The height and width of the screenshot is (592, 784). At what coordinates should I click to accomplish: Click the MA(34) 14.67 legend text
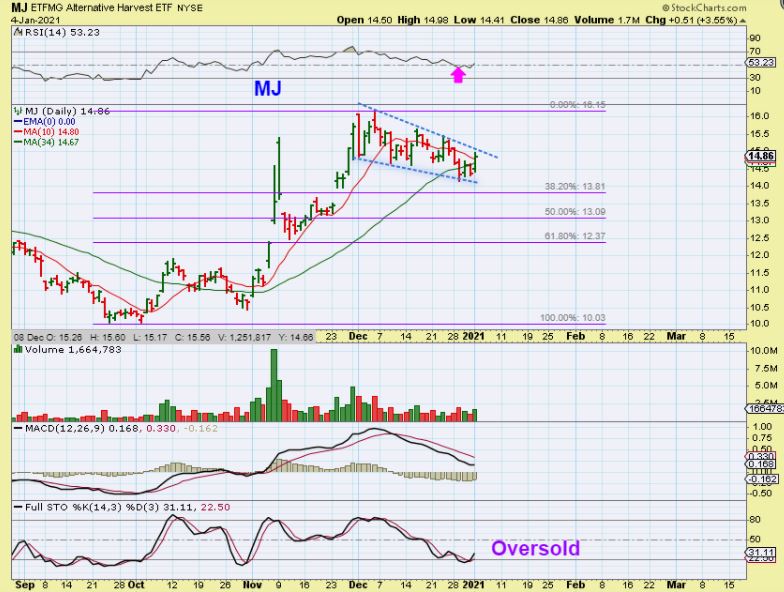click(51, 142)
